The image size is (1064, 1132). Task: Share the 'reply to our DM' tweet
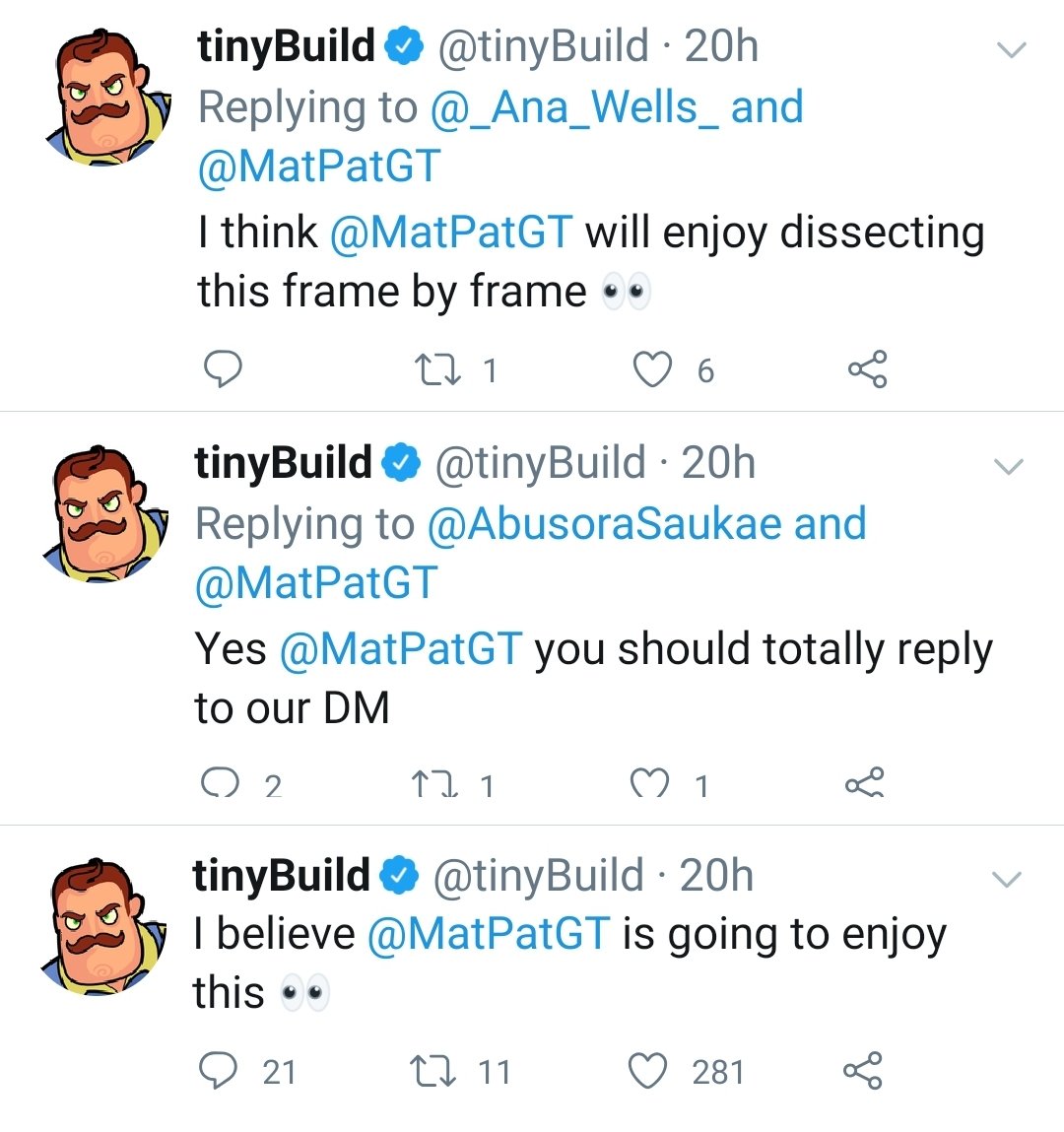864,784
